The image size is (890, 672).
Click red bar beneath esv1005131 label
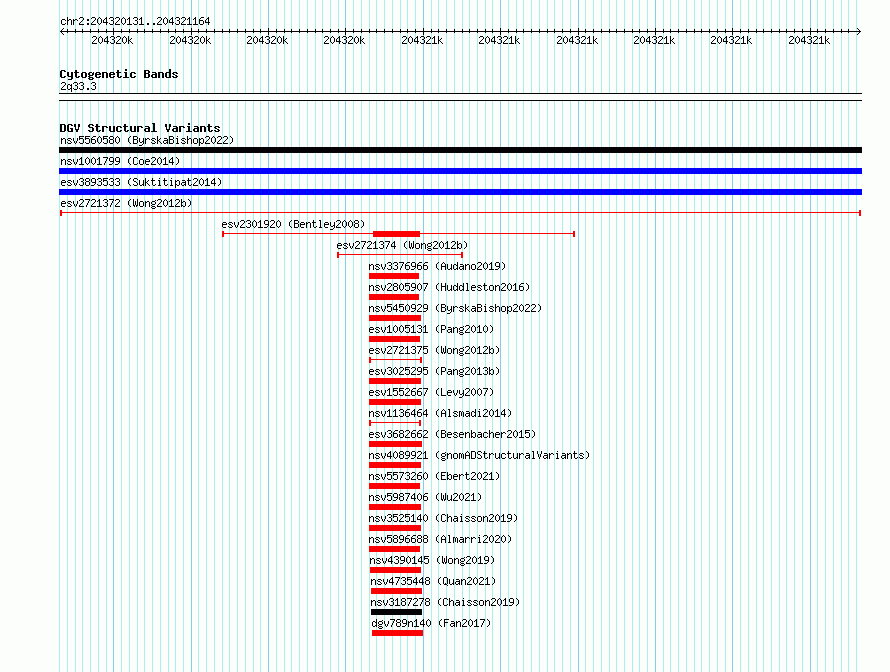pos(394,339)
